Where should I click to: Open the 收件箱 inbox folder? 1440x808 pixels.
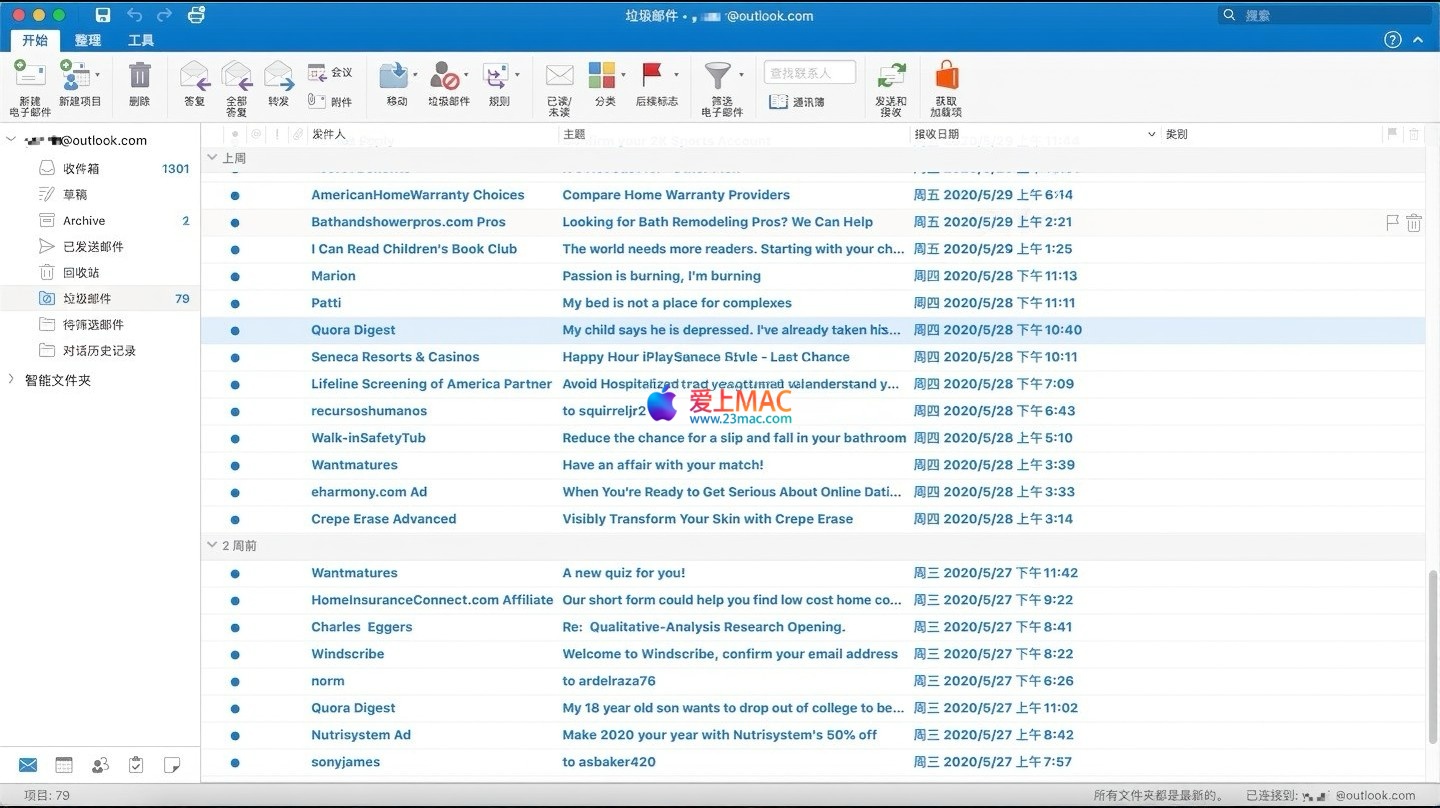click(x=81, y=169)
